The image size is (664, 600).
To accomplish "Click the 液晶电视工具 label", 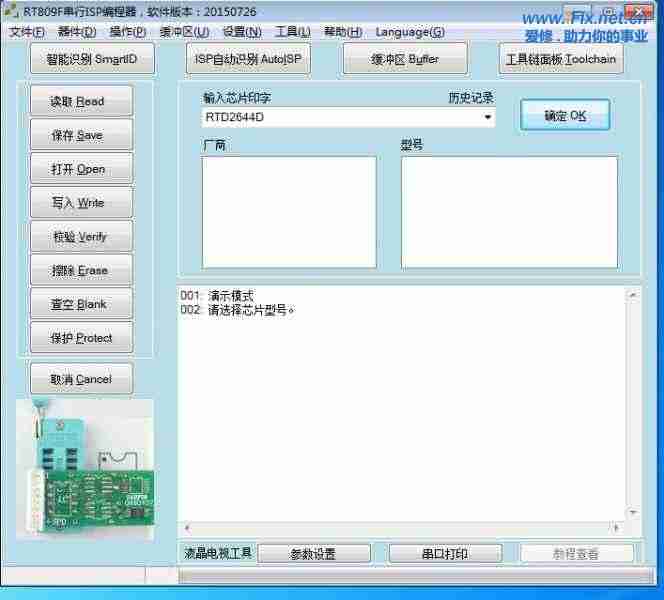I will pyautogui.click(x=218, y=553).
